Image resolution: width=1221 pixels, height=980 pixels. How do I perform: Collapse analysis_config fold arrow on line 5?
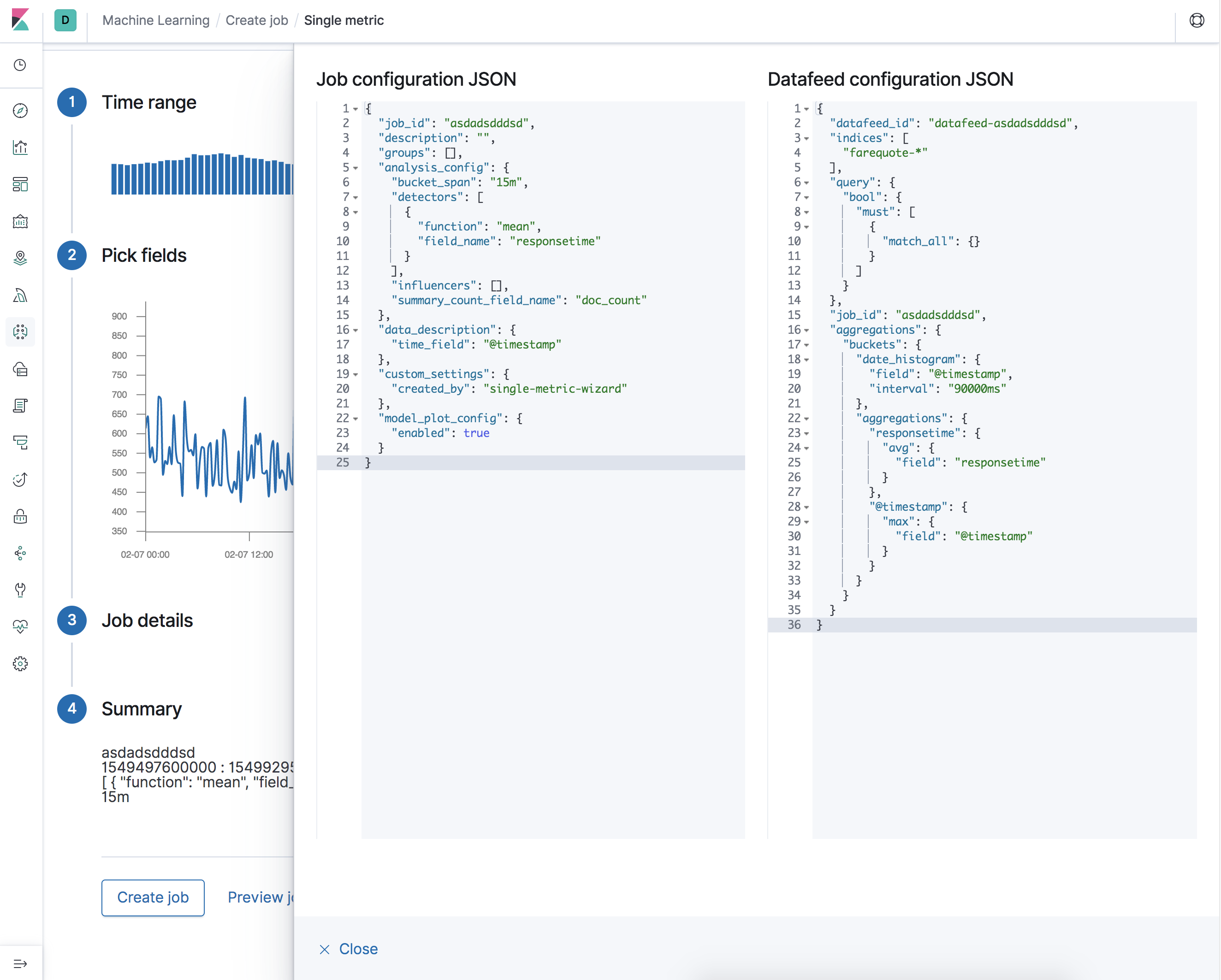pyautogui.click(x=356, y=168)
